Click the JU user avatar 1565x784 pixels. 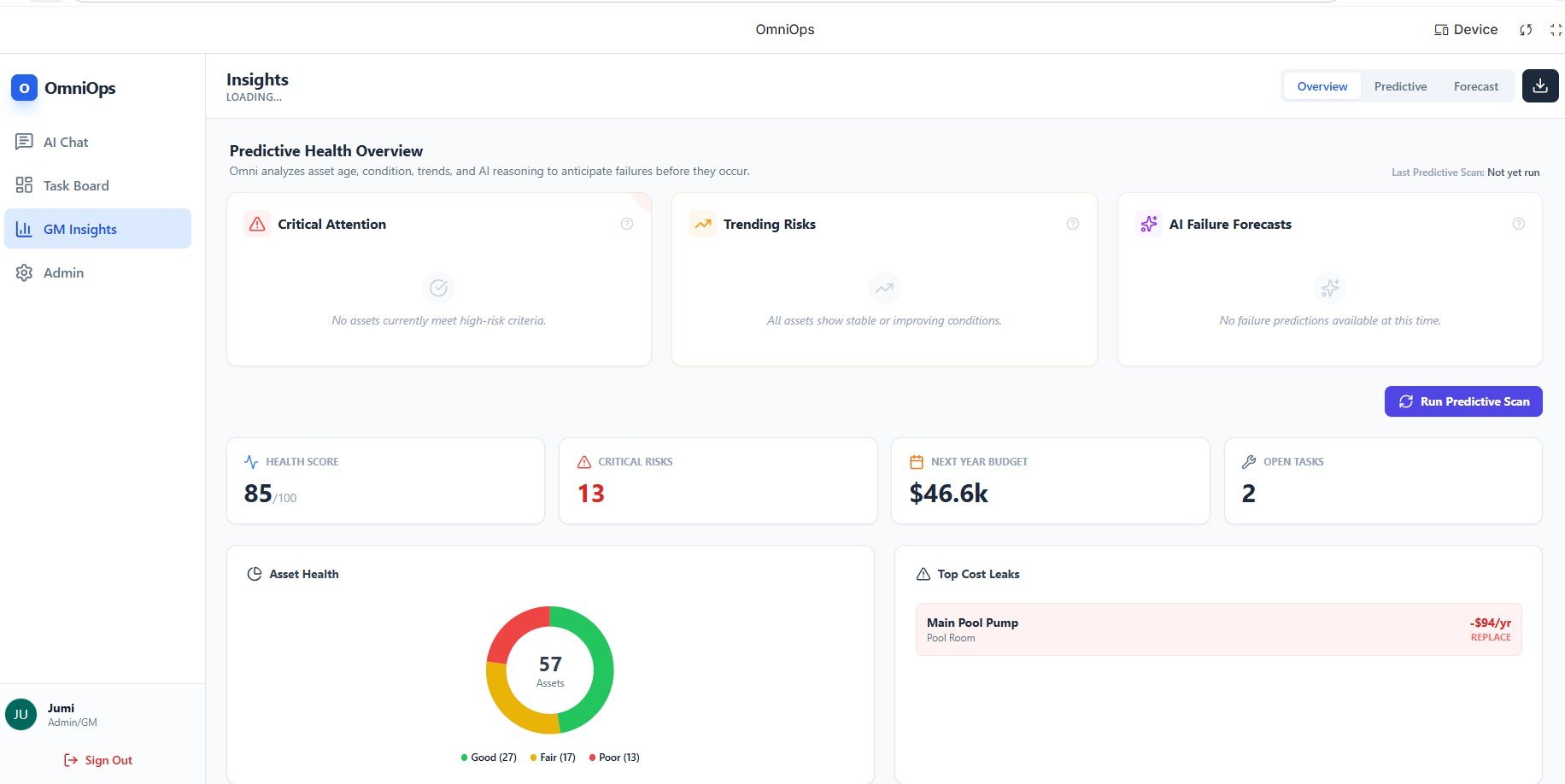21,715
